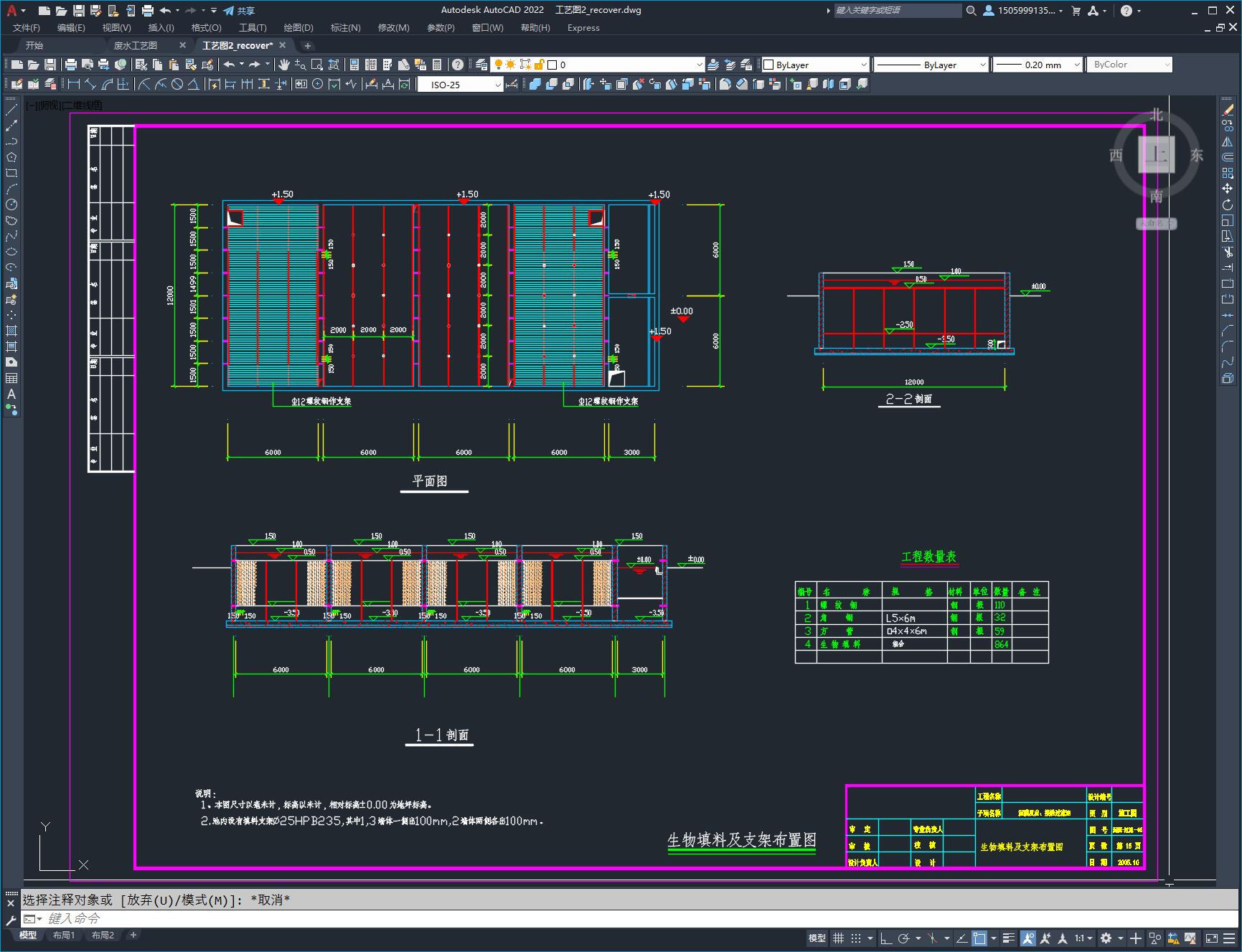This screenshot has width=1242, height=952.
Task: Select the Line tool in draw toolbar
Action: point(11,110)
